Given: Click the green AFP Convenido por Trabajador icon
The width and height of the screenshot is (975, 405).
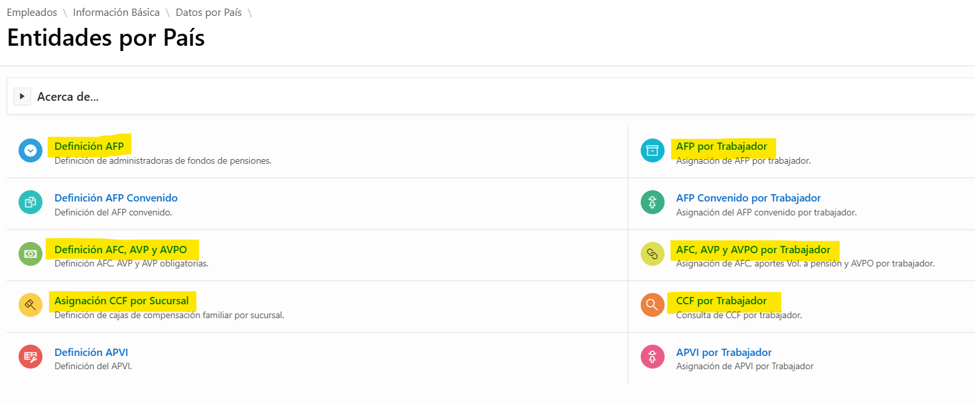Looking at the screenshot, I should tap(652, 202).
